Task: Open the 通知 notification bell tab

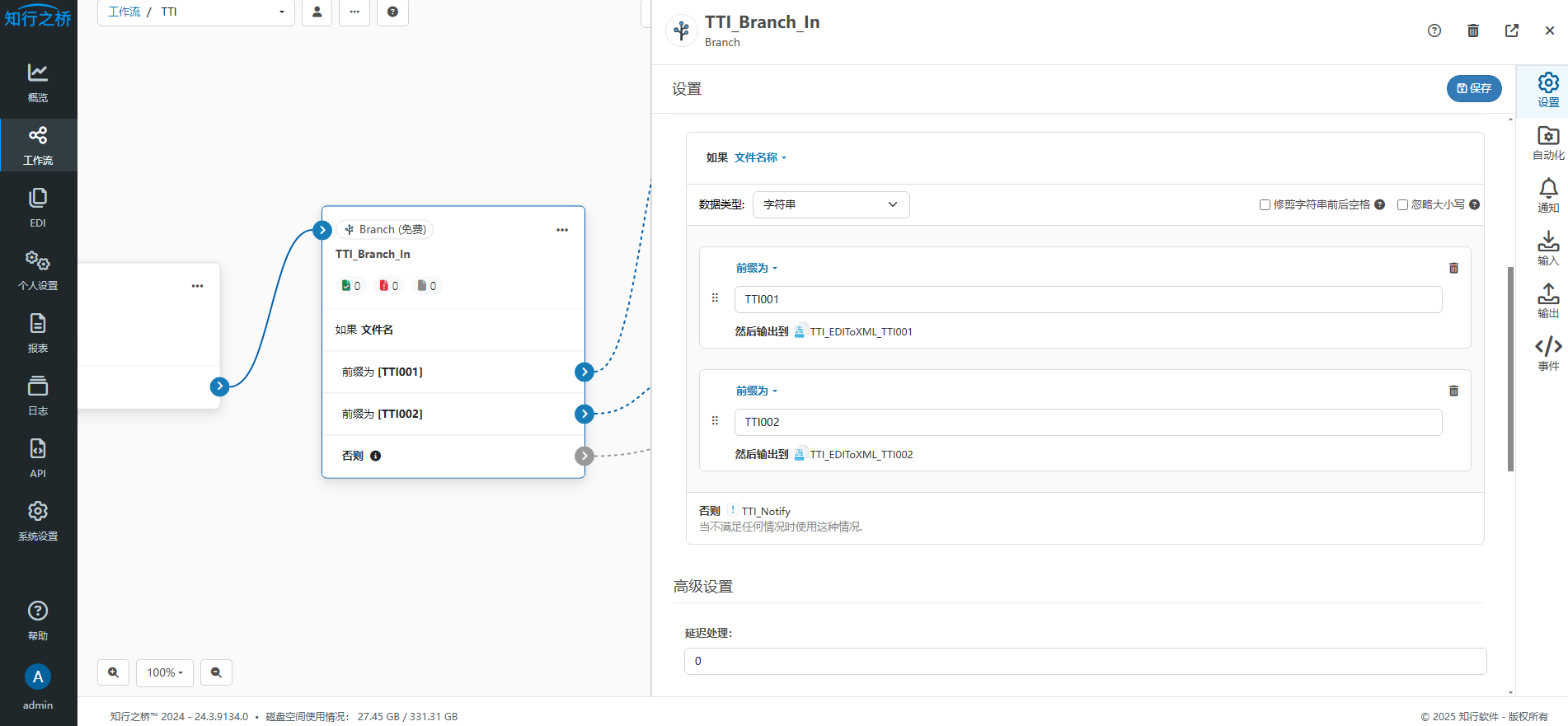Action: [1547, 196]
